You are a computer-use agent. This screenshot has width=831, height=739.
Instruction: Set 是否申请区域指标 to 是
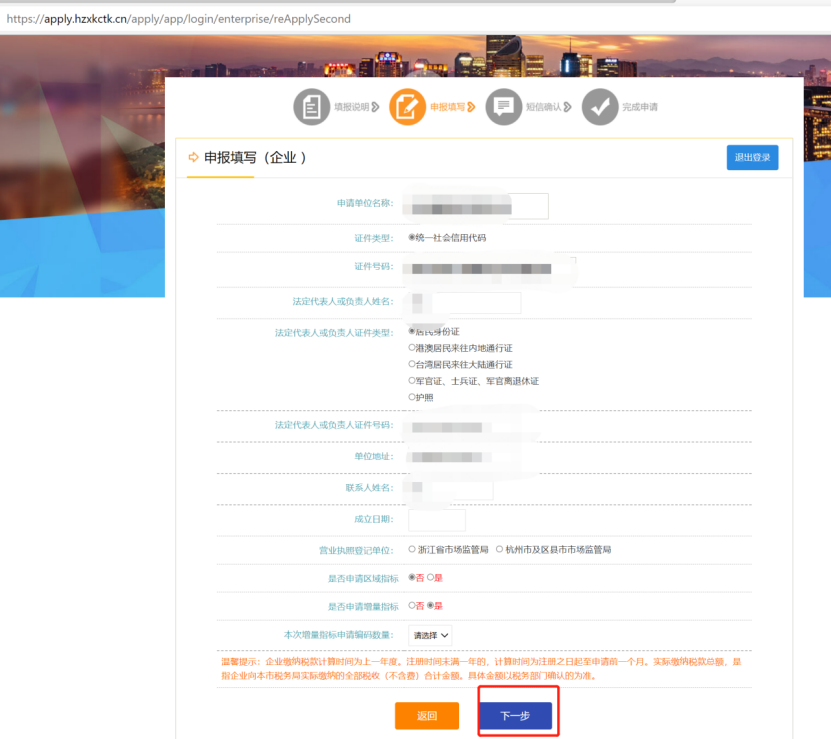pyautogui.click(x=431, y=578)
